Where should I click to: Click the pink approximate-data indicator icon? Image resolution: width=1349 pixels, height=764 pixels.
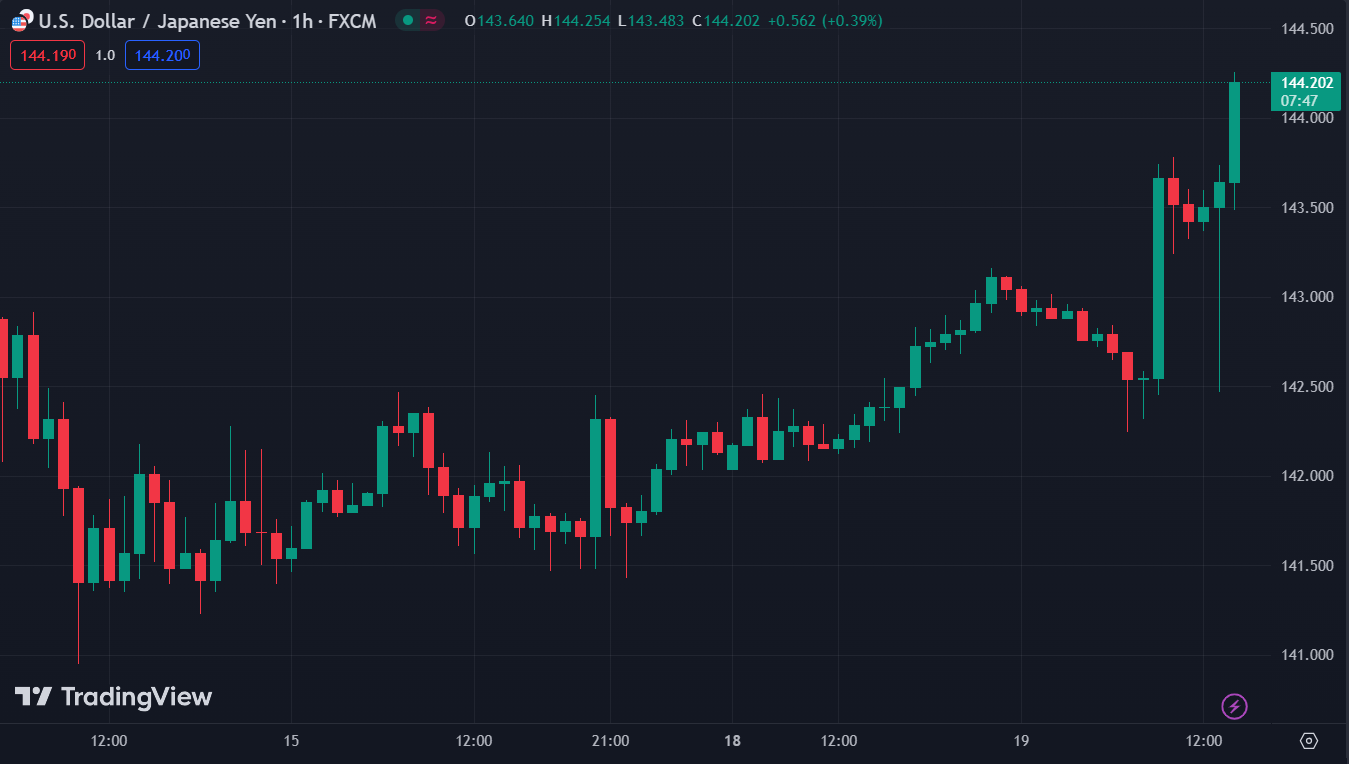coord(431,20)
